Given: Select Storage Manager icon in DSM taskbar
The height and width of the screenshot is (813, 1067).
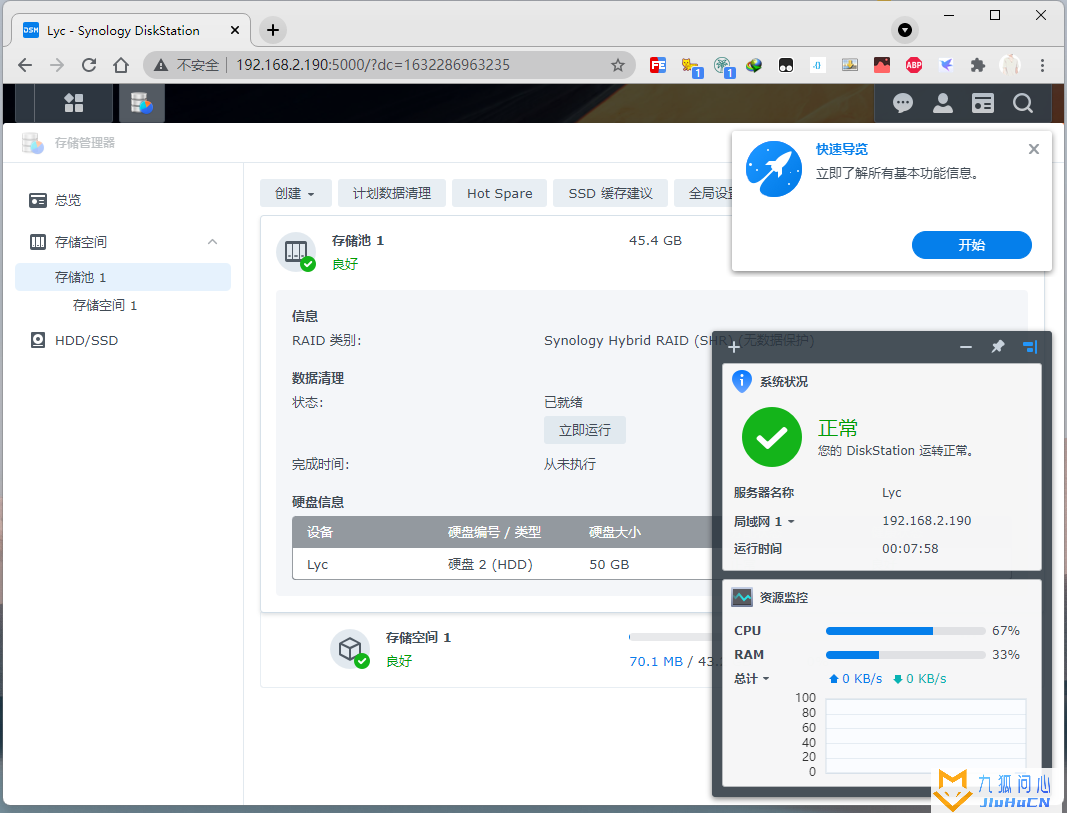Looking at the screenshot, I should 142,103.
